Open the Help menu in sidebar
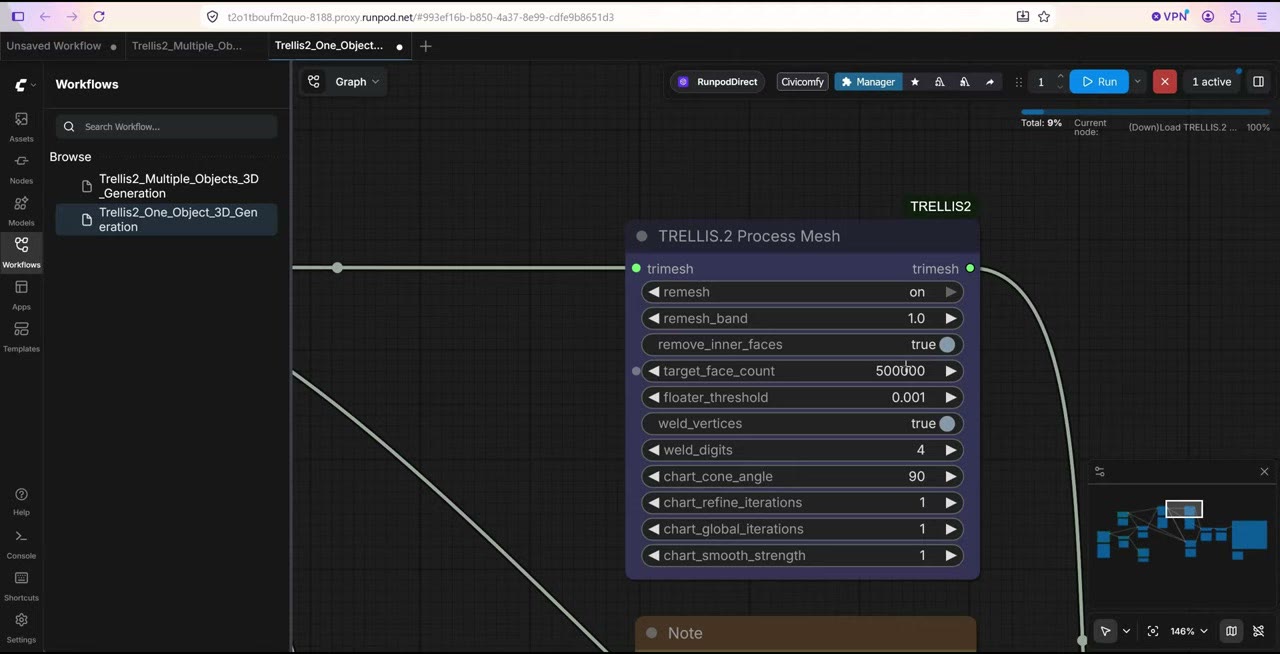The height and width of the screenshot is (654, 1280). (21, 501)
